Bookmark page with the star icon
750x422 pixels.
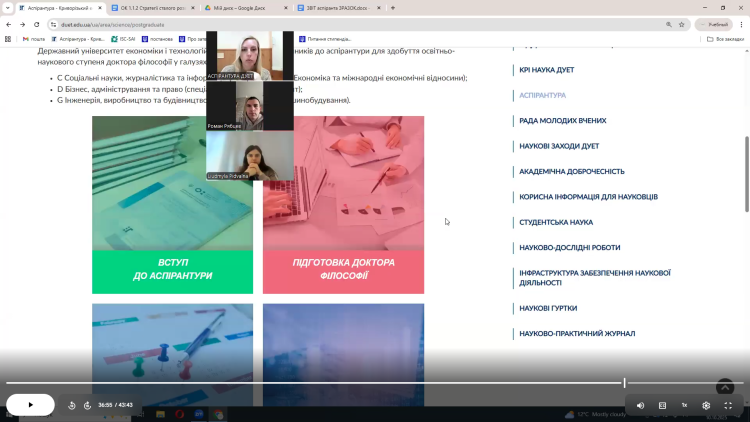[681, 24]
